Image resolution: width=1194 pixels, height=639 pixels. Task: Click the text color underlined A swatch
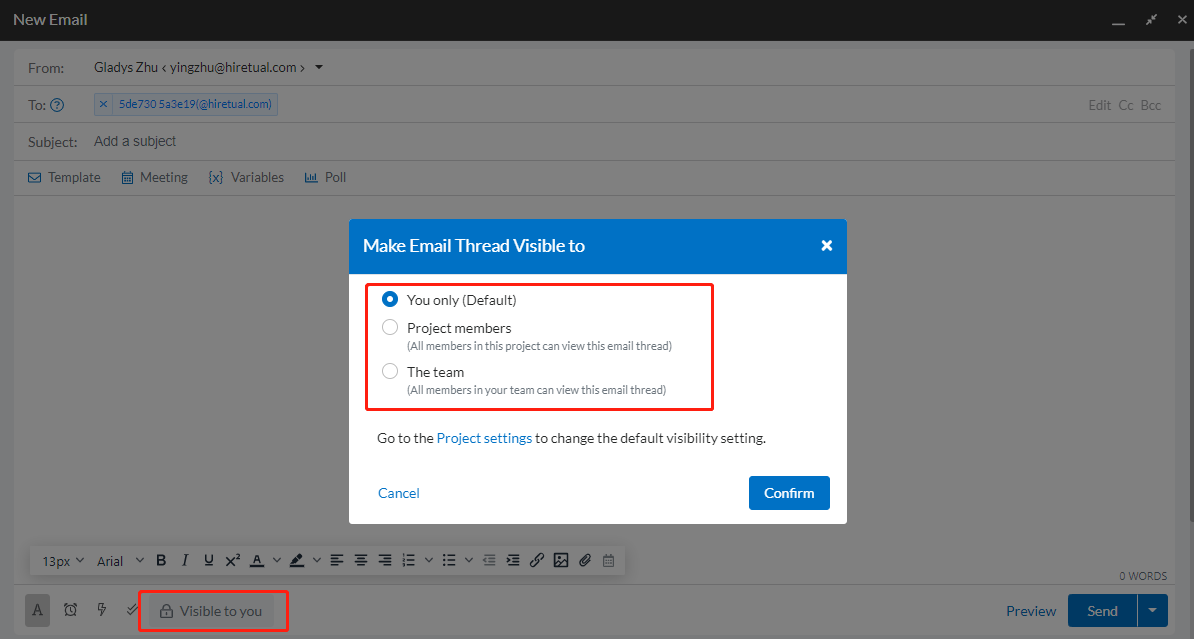point(256,561)
